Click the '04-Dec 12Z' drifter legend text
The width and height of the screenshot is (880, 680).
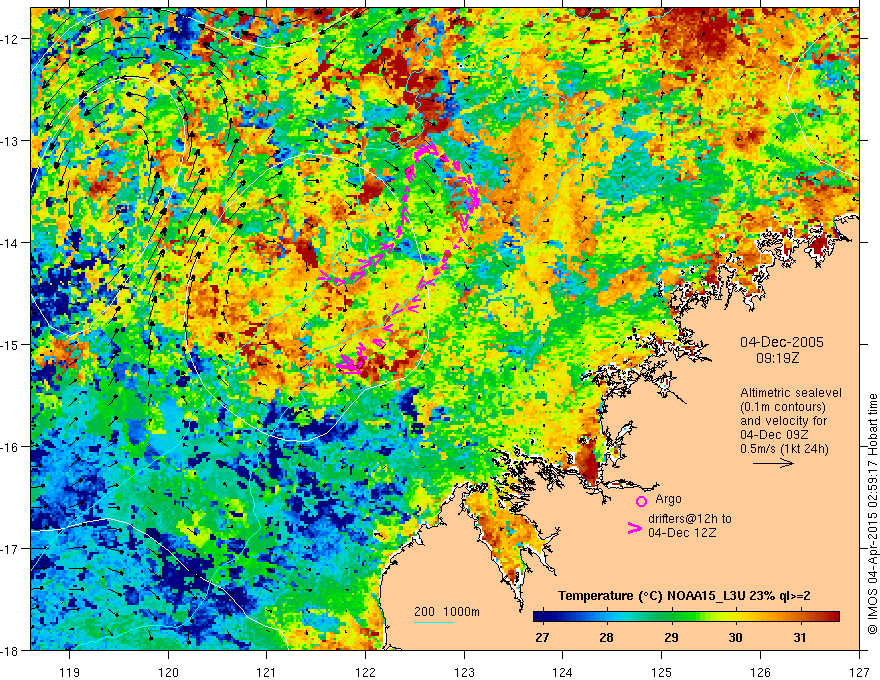coord(682,532)
